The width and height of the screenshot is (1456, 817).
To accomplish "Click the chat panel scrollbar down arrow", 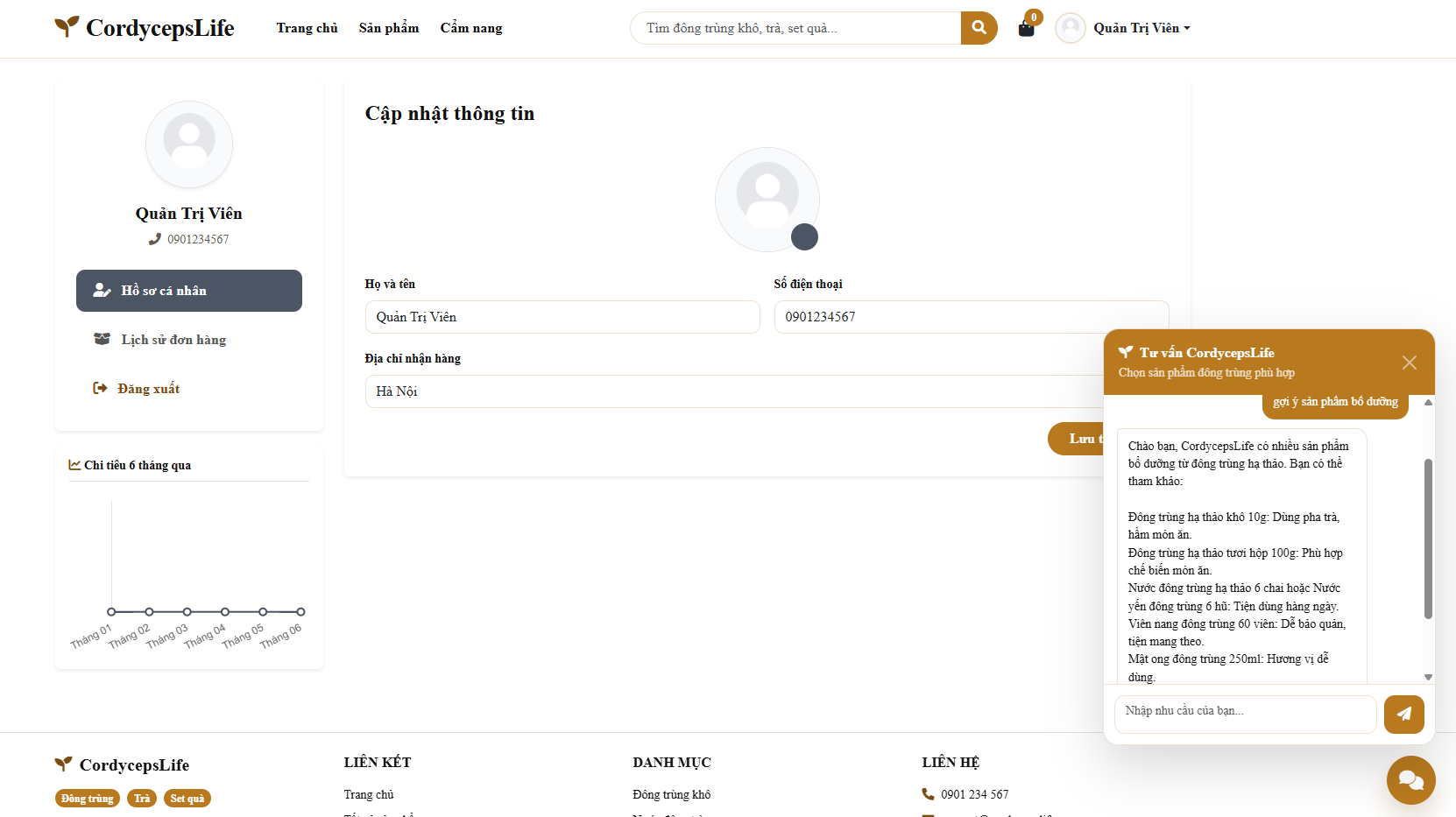I will pos(1428,677).
